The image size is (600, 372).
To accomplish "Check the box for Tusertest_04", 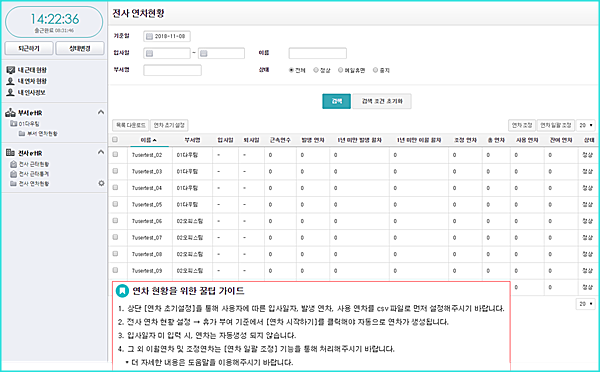I will [115, 188].
